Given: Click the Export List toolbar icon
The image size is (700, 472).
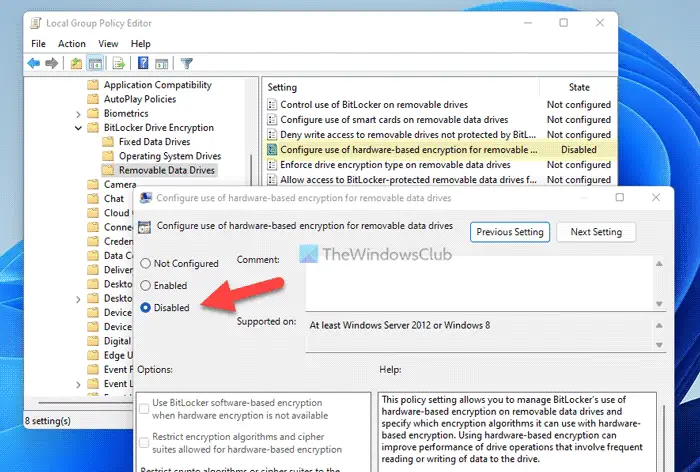Looking at the screenshot, I should pos(119,63).
